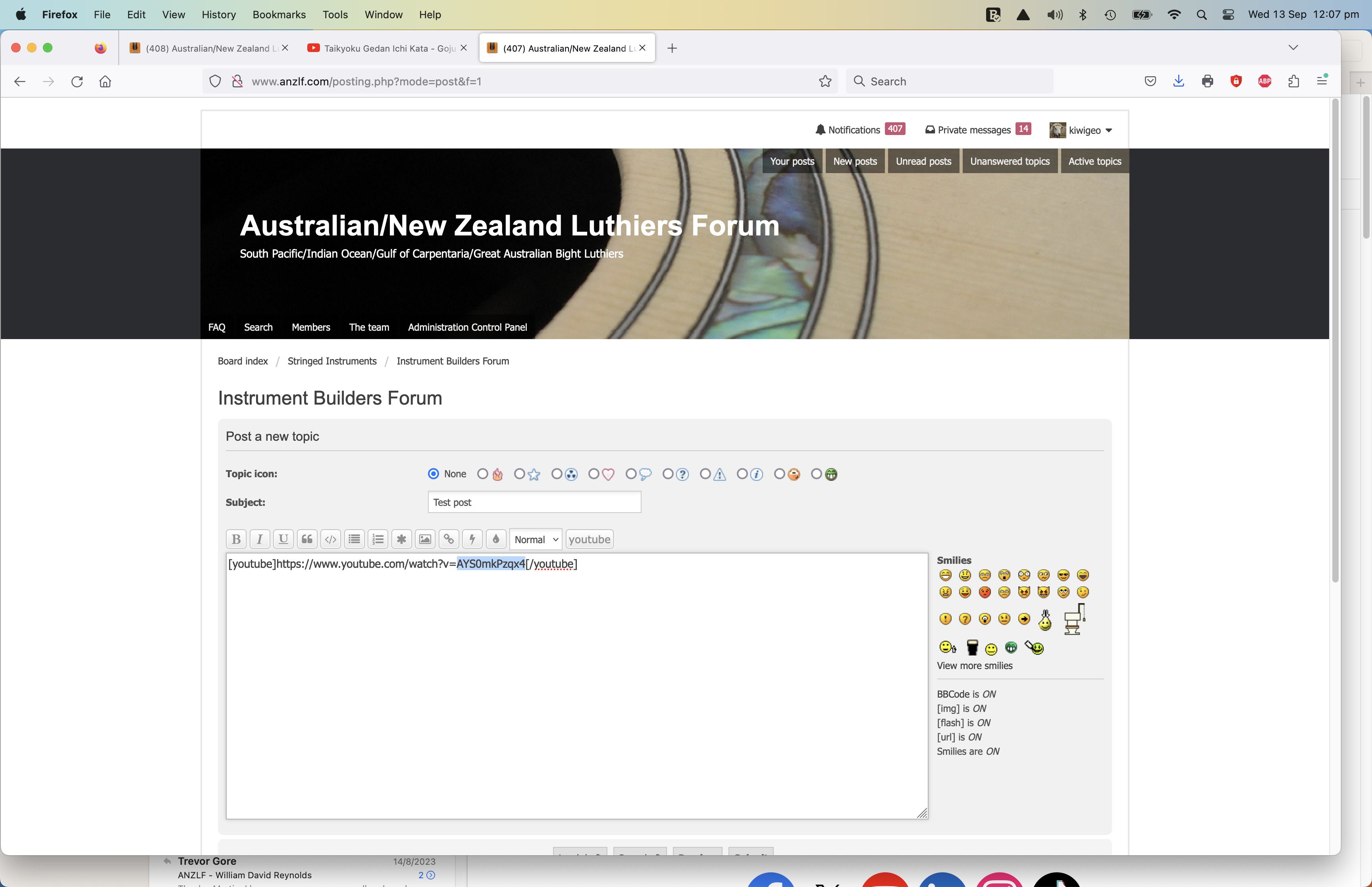1372x887 pixels.
Task: Click the youtube BBCode button
Action: pyautogui.click(x=590, y=539)
